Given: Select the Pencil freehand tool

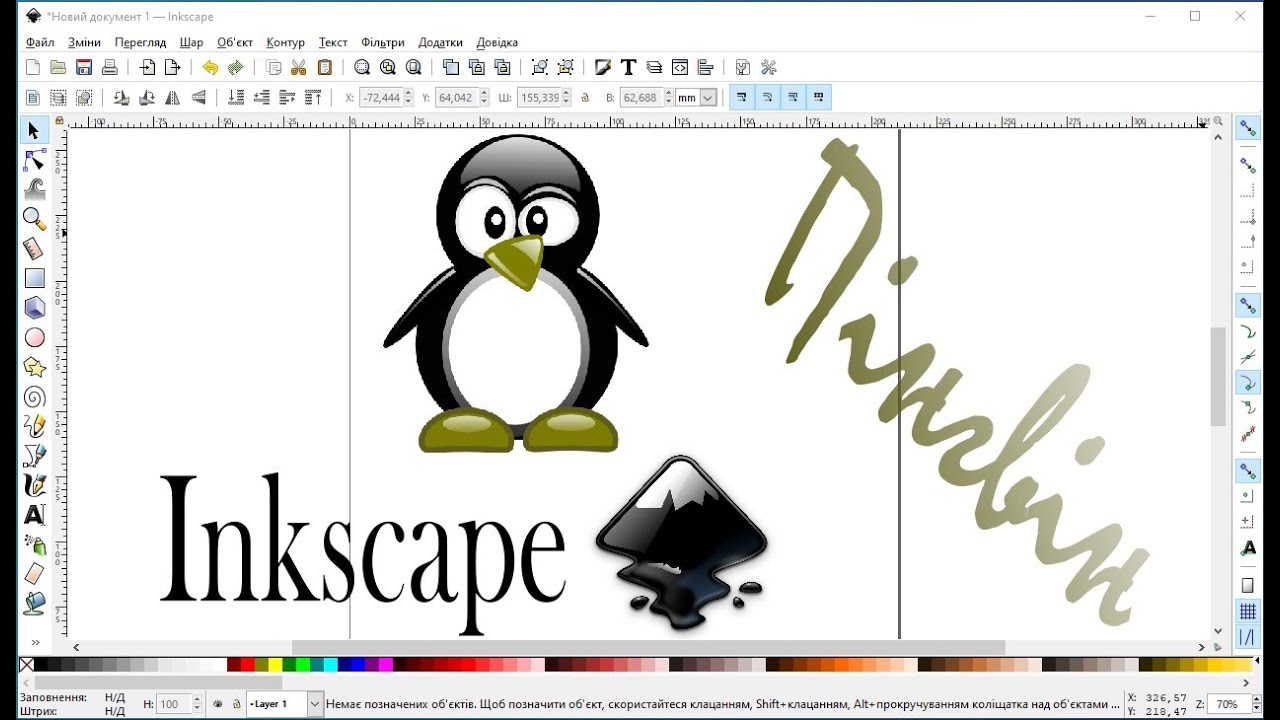Looking at the screenshot, I should coord(34,426).
